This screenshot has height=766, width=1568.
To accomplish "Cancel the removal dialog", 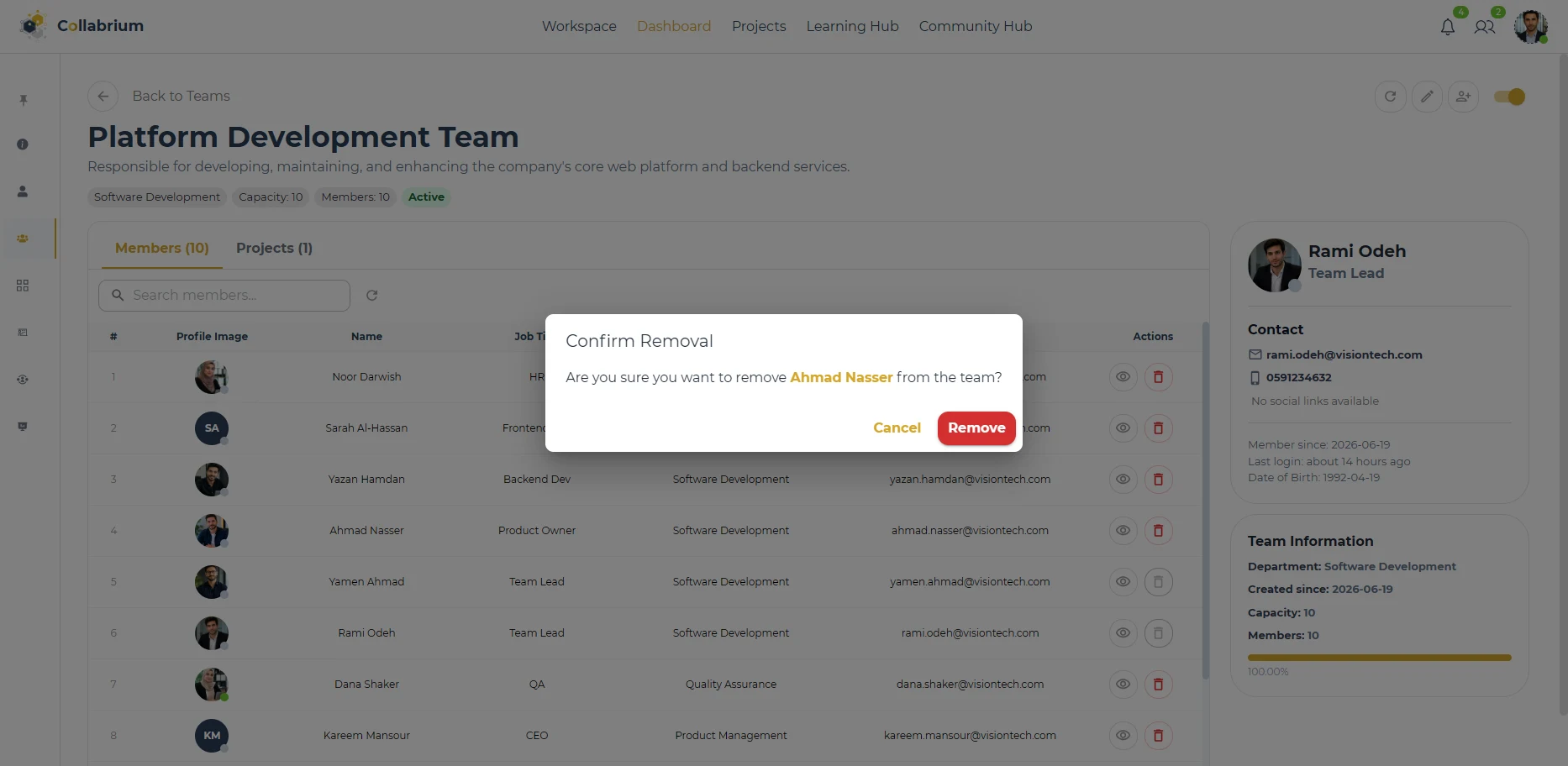I will [897, 428].
